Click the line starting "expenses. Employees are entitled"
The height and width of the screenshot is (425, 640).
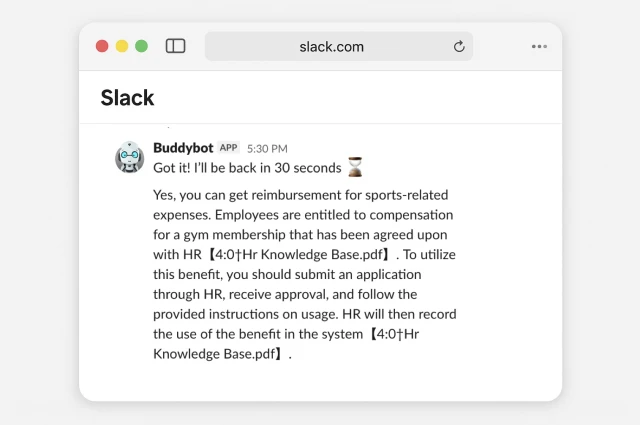pos(303,215)
